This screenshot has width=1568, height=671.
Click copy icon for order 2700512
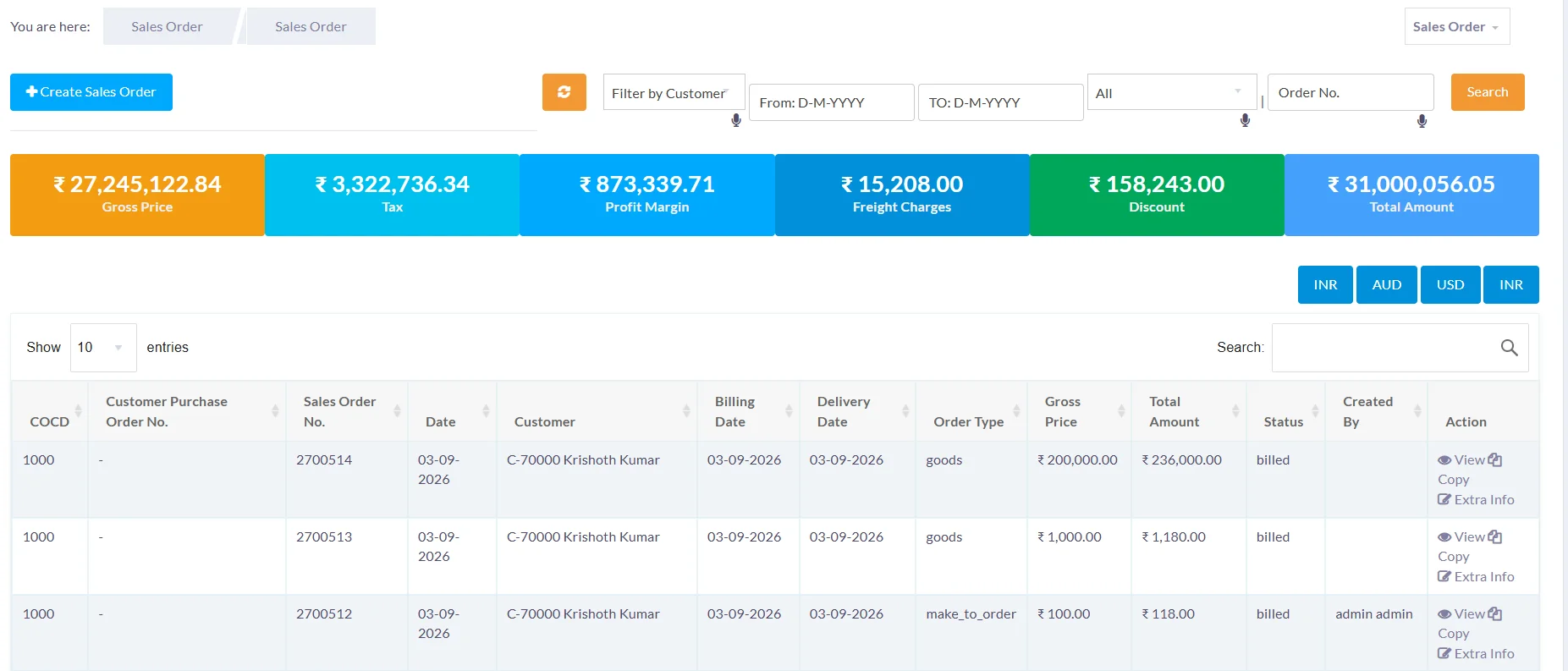[1495, 613]
